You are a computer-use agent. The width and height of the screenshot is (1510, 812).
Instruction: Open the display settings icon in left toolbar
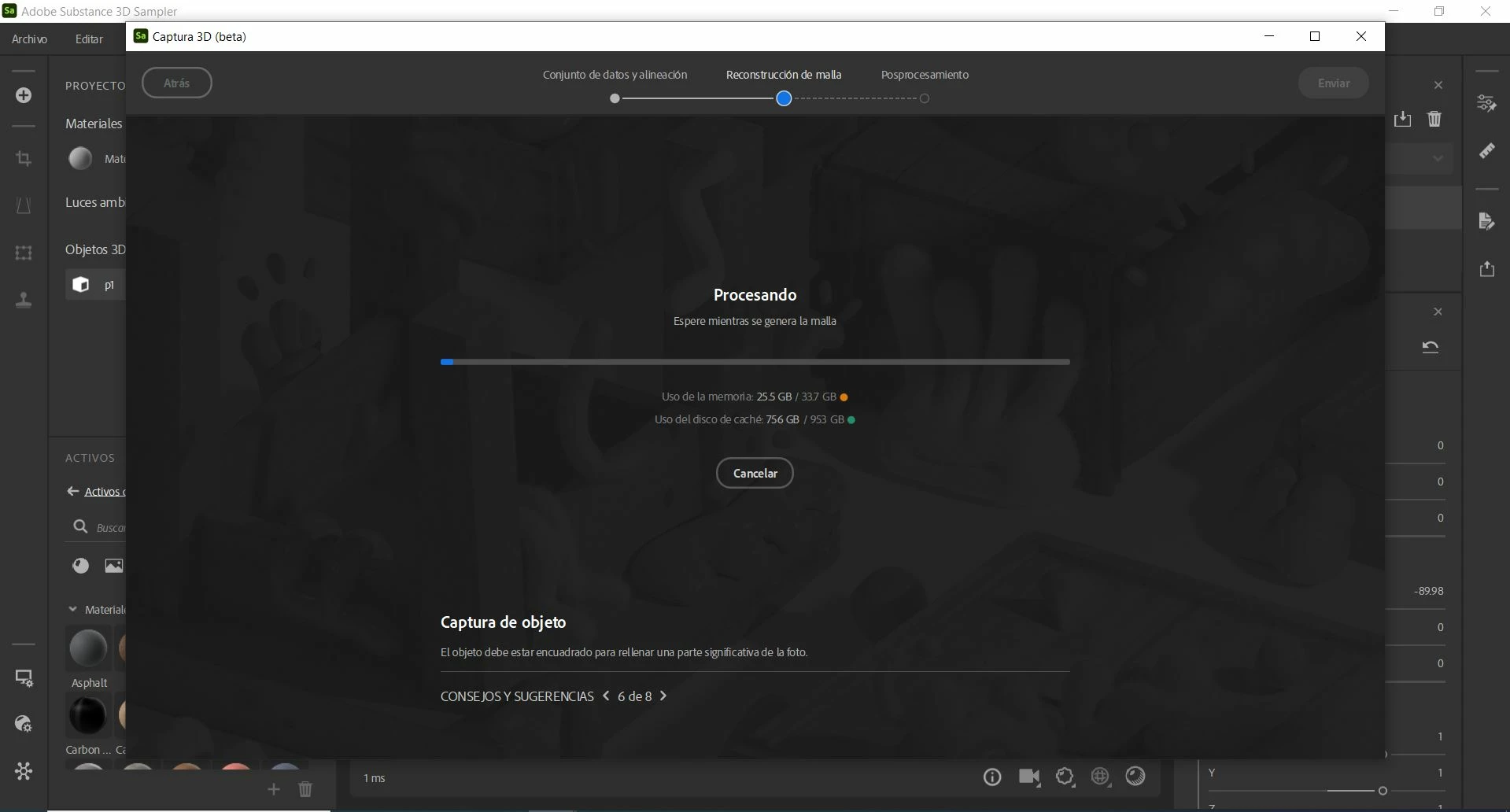click(24, 677)
